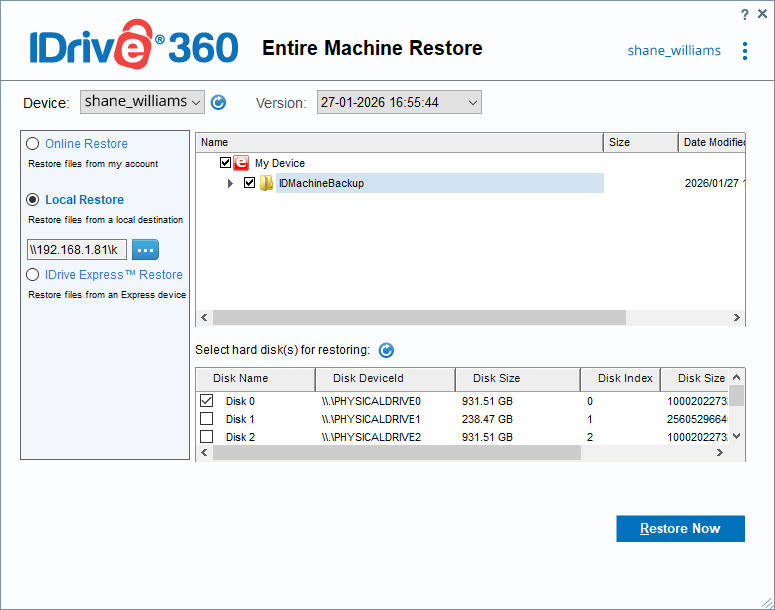775x610 pixels.
Task: Click the shane_williams account link
Action: (x=673, y=51)
